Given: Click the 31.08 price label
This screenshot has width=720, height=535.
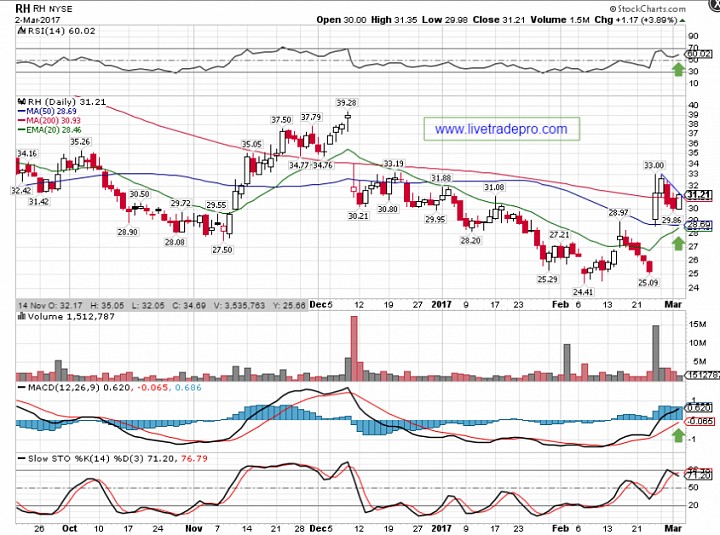Looking at the screenshot, I should tap(494, 187).
